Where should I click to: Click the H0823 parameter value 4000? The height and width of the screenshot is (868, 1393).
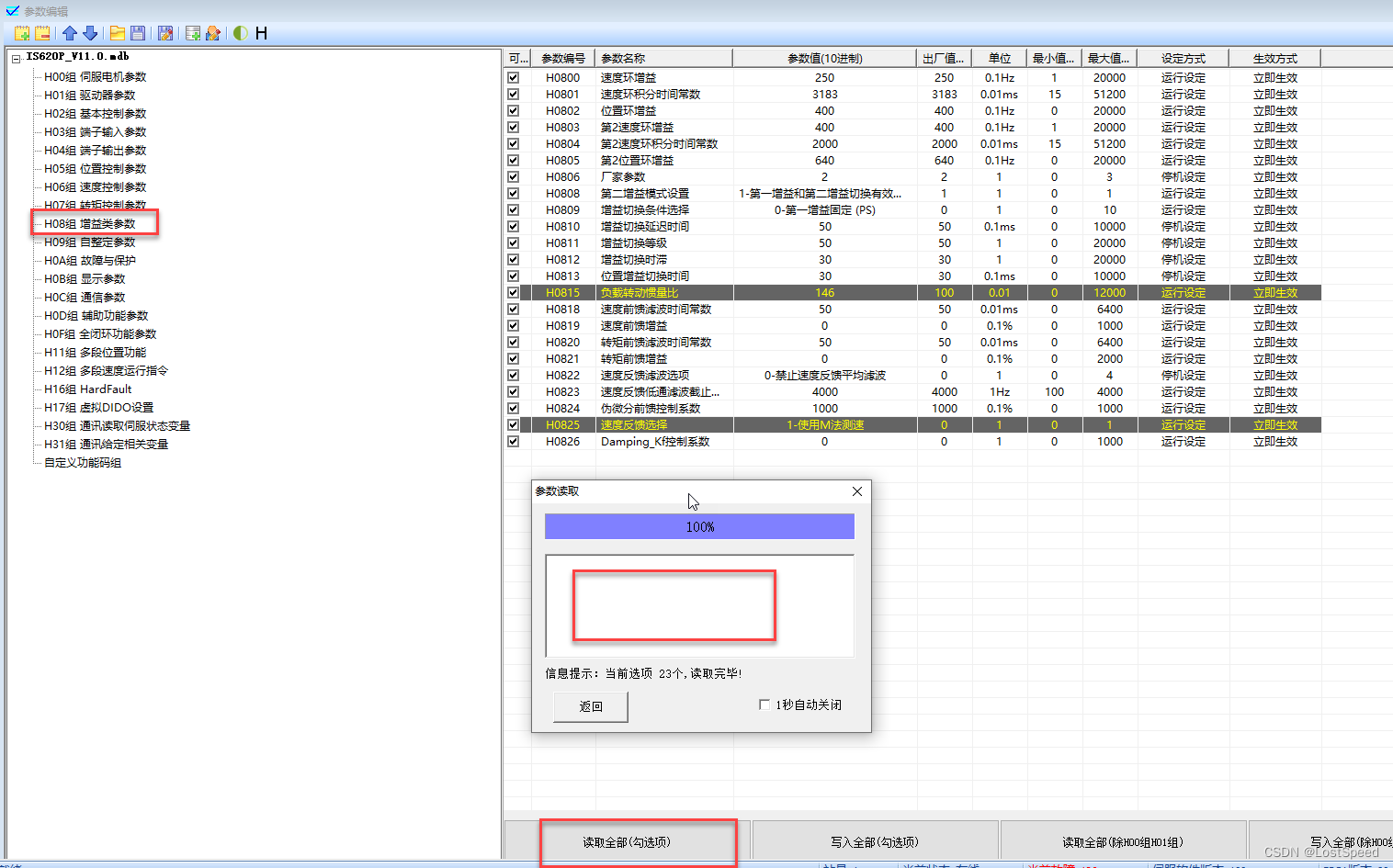click(x=825, y=392)
